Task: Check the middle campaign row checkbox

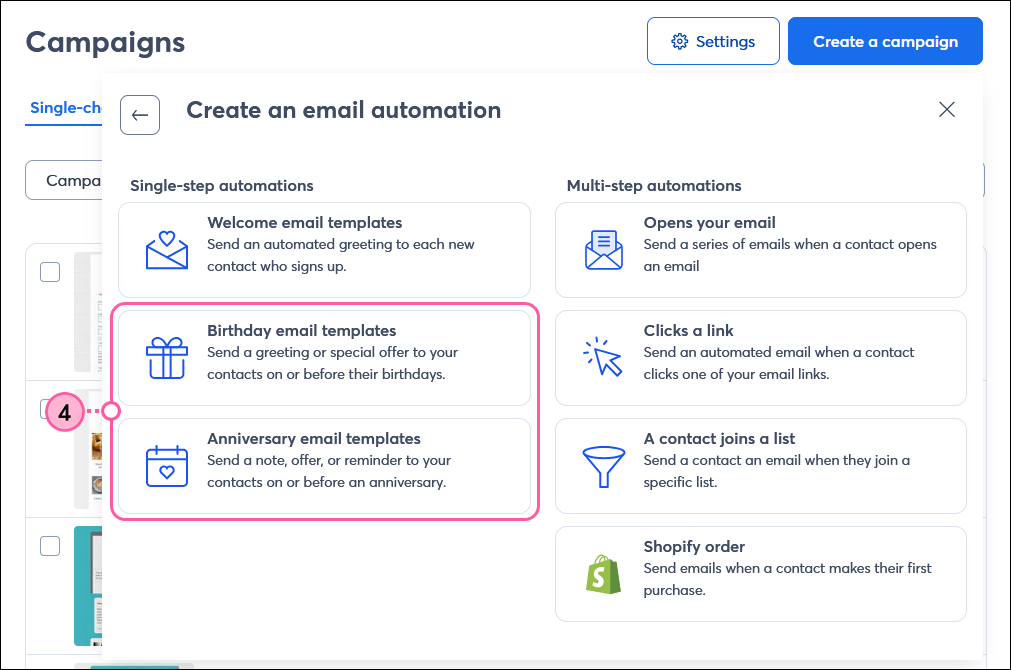Action: [50, 409]
